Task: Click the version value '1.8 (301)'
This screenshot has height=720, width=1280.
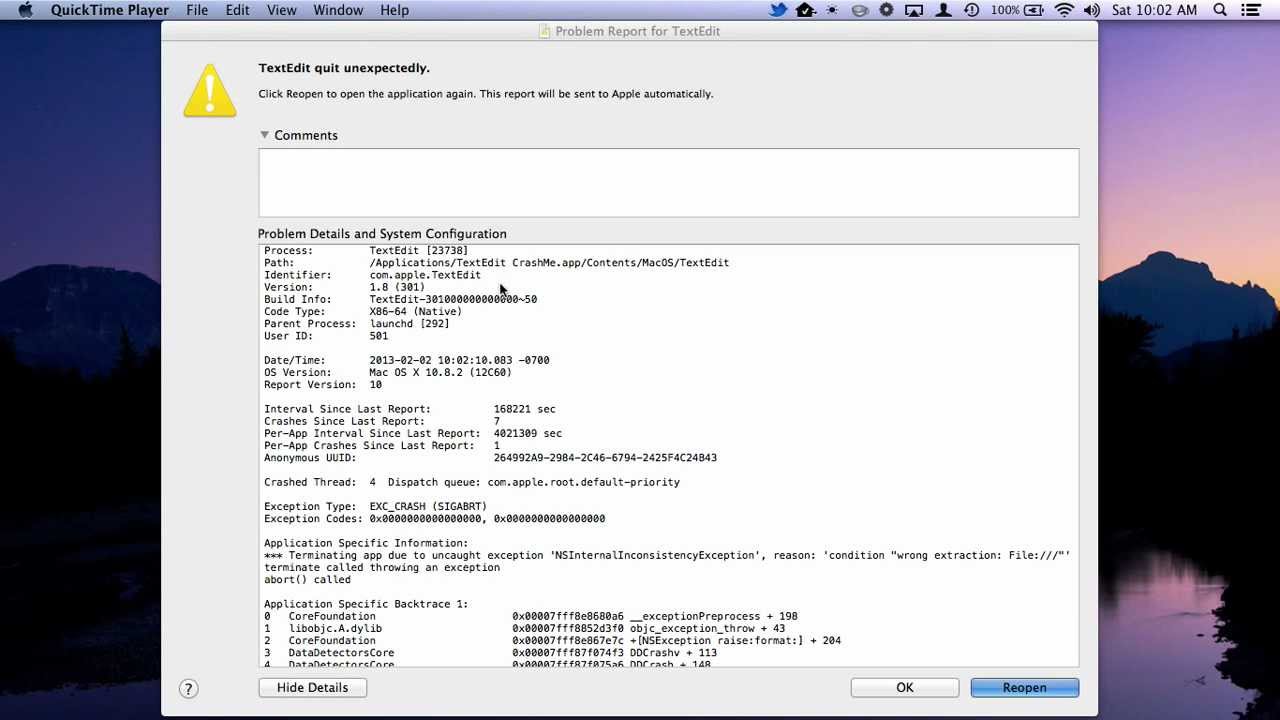Action: 397,287
